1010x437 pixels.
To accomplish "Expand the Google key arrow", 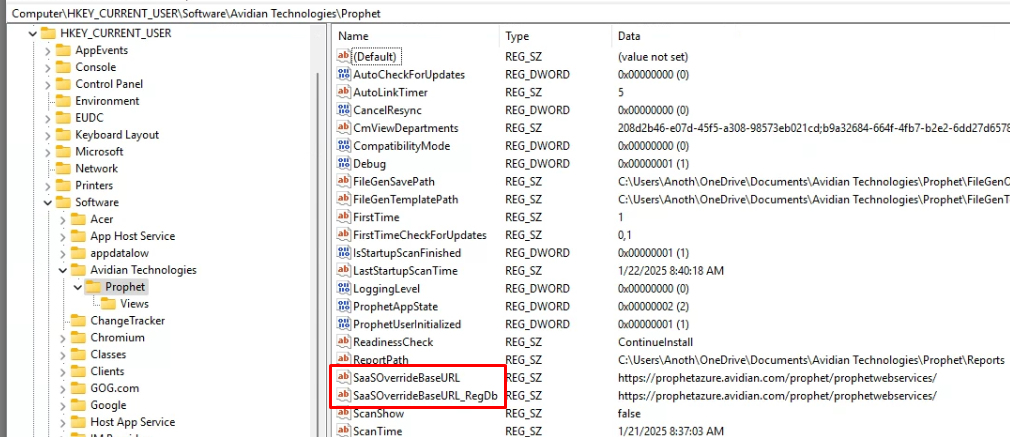I will [x=63, y=405].
